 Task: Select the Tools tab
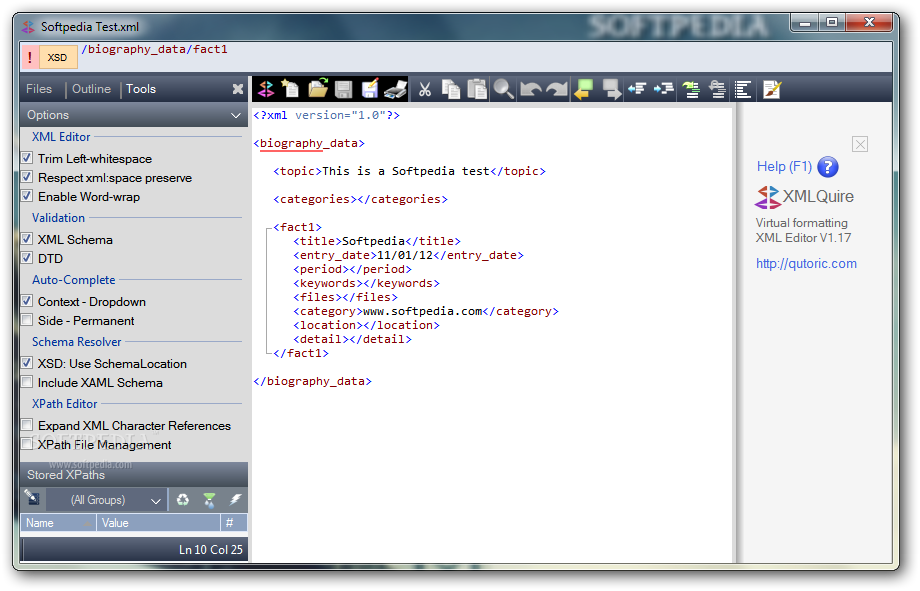pos(141,89)
